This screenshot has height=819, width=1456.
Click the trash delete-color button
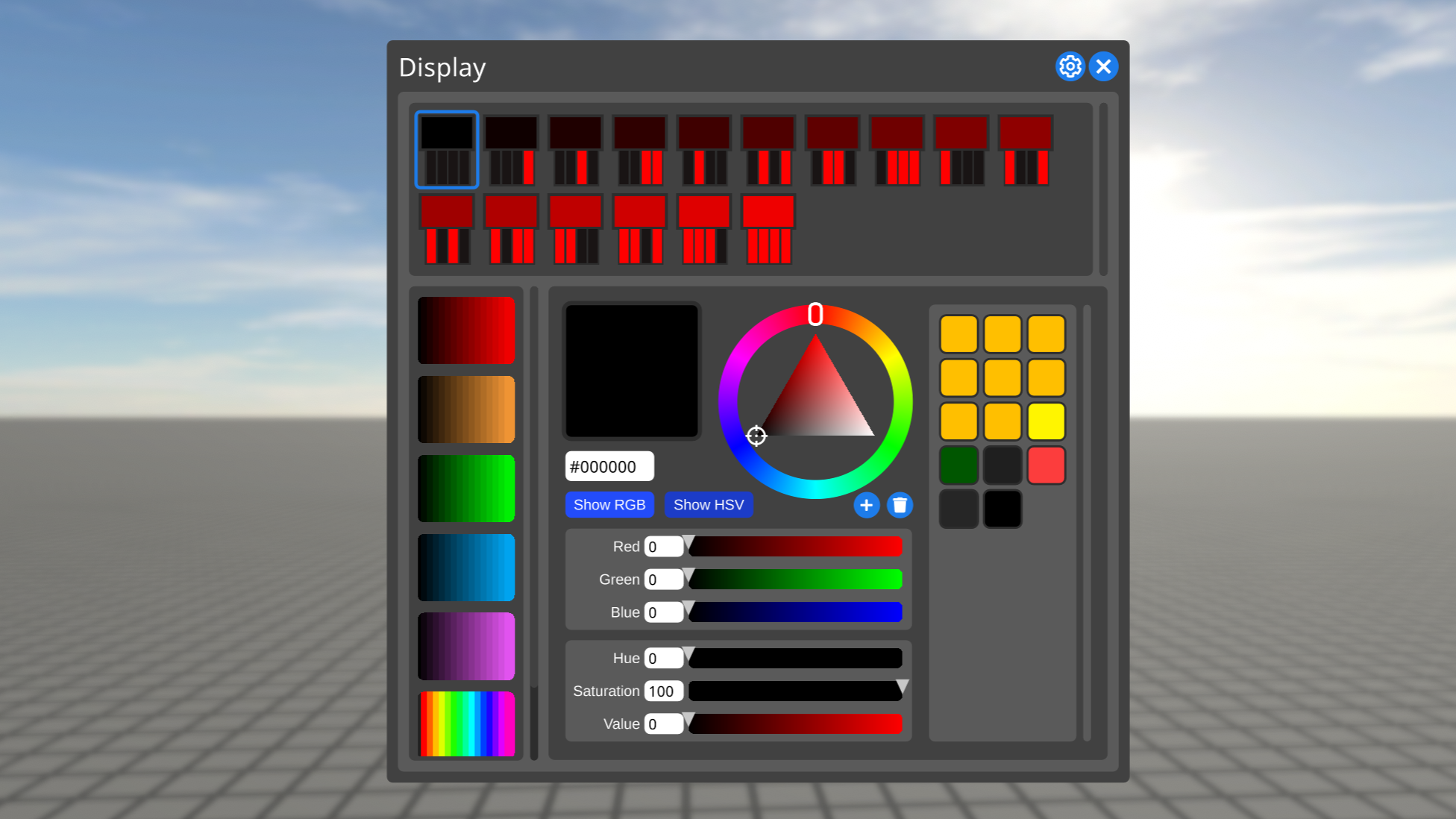pyautogui.click(x=900, y=505)
